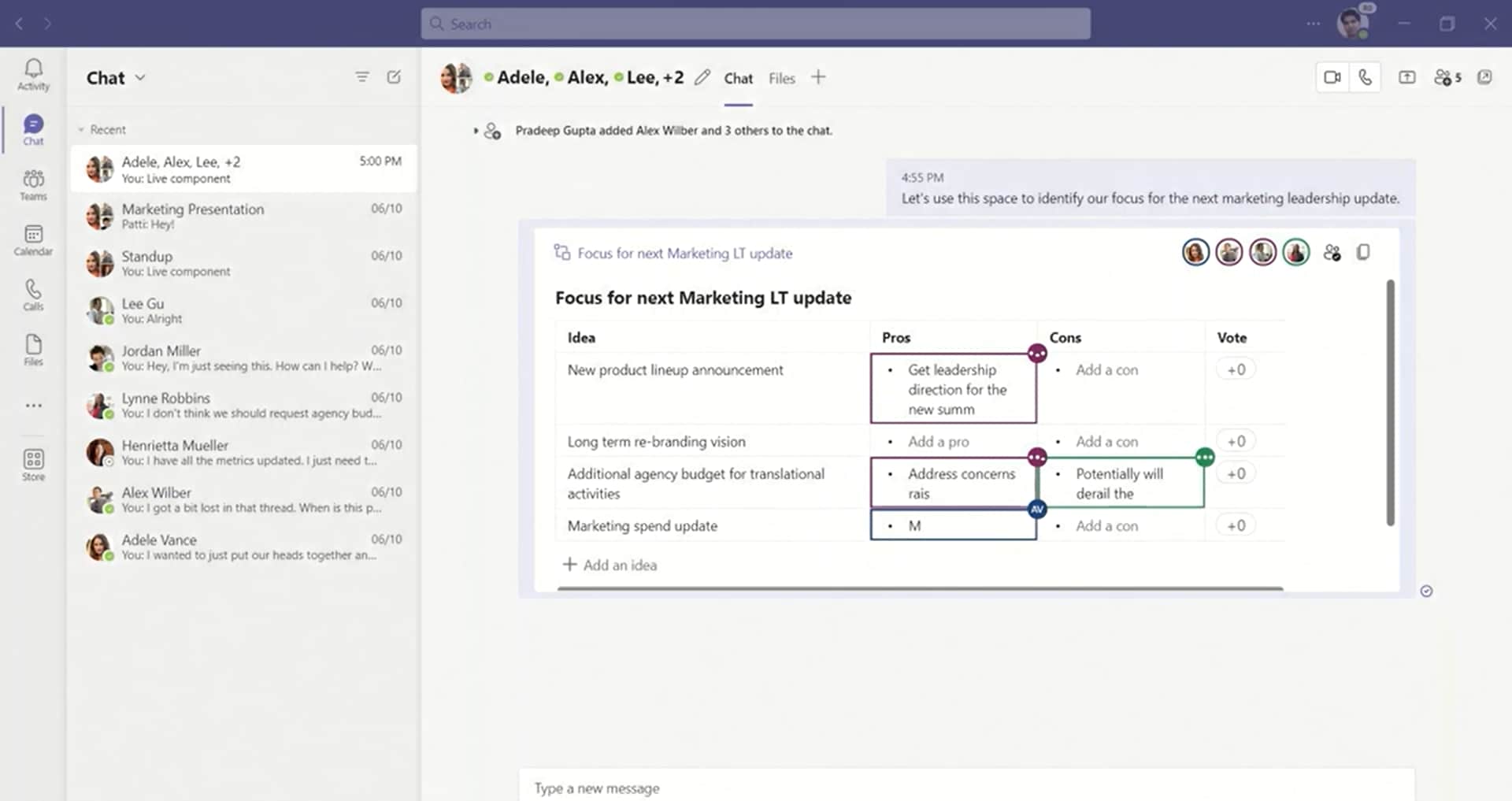The image size is (1512, 801).
Task: Open the Marketing Presentation chat
Action: point(243,216)
